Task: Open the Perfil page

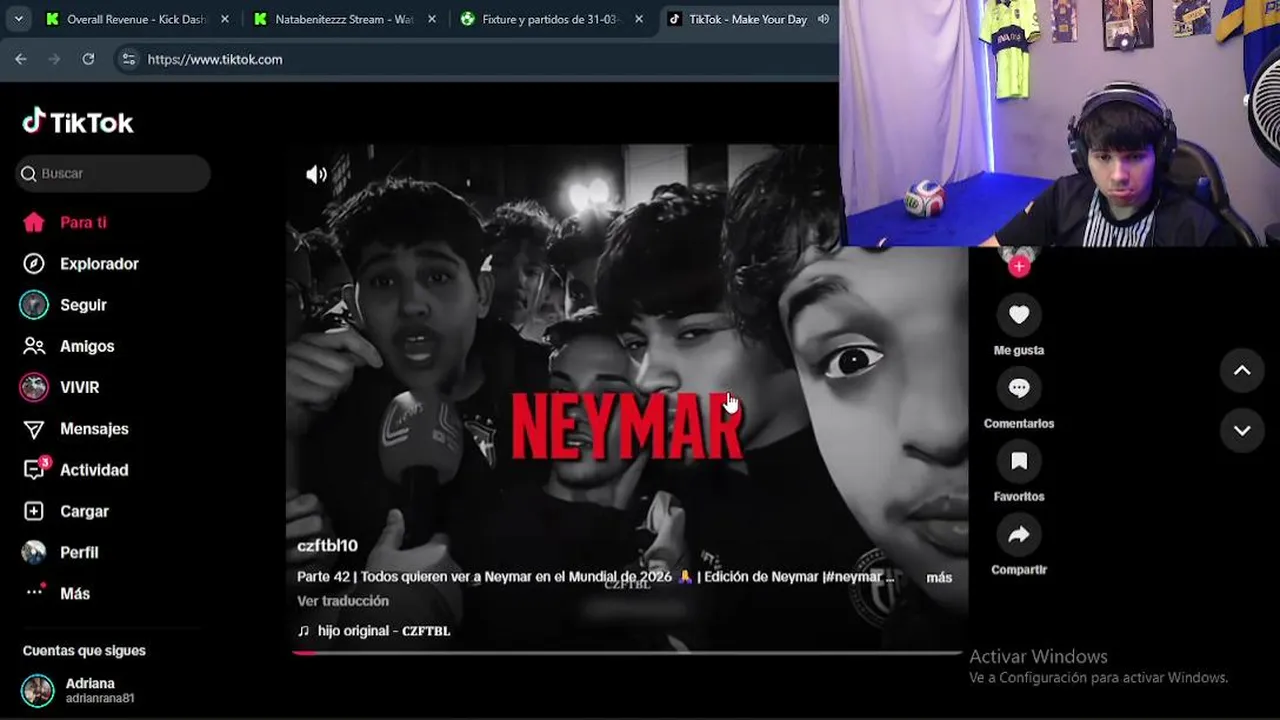Action: [61, 552]
